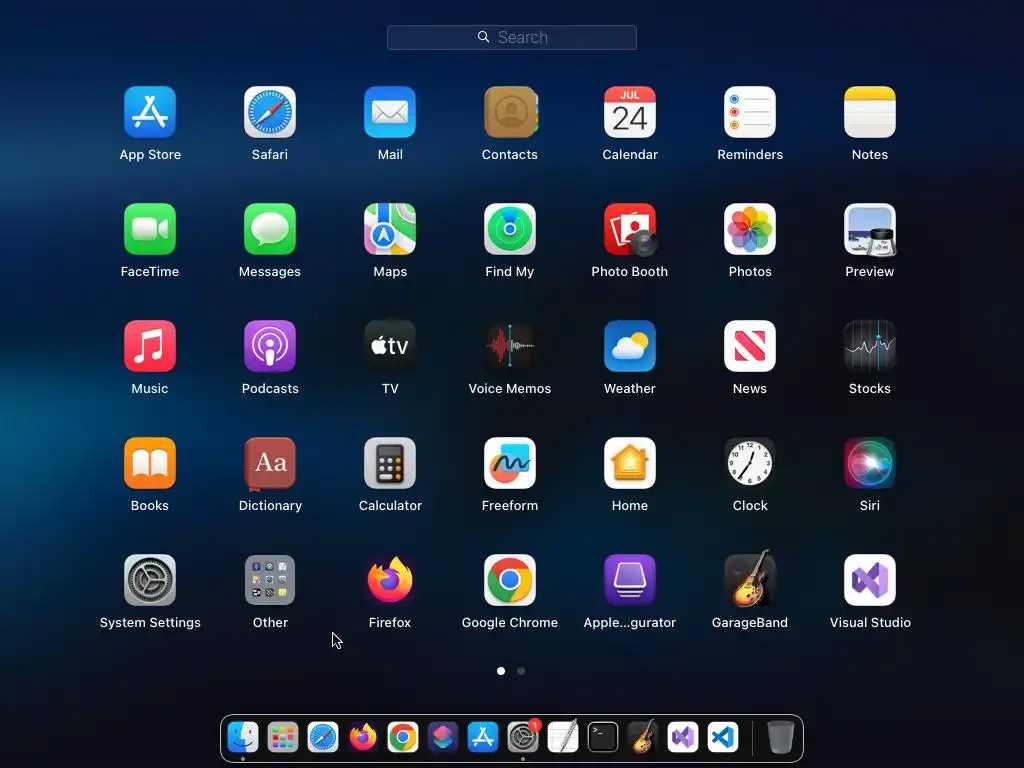
Task: Open the Contacts app
Action: 510,112
